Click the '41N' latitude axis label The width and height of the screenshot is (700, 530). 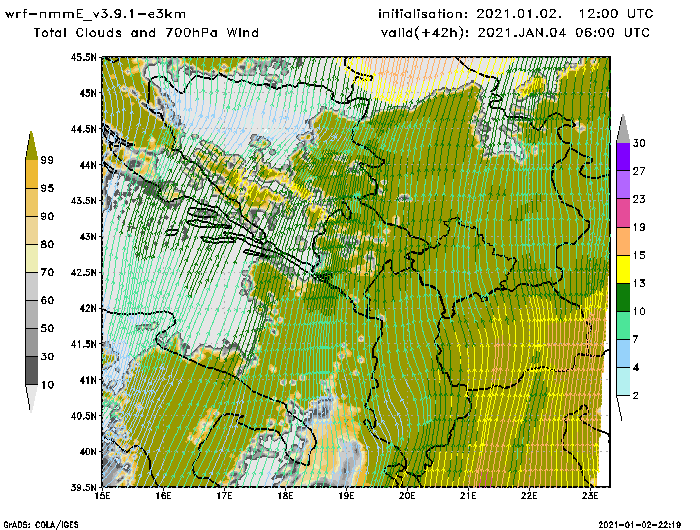pos(88,380)
